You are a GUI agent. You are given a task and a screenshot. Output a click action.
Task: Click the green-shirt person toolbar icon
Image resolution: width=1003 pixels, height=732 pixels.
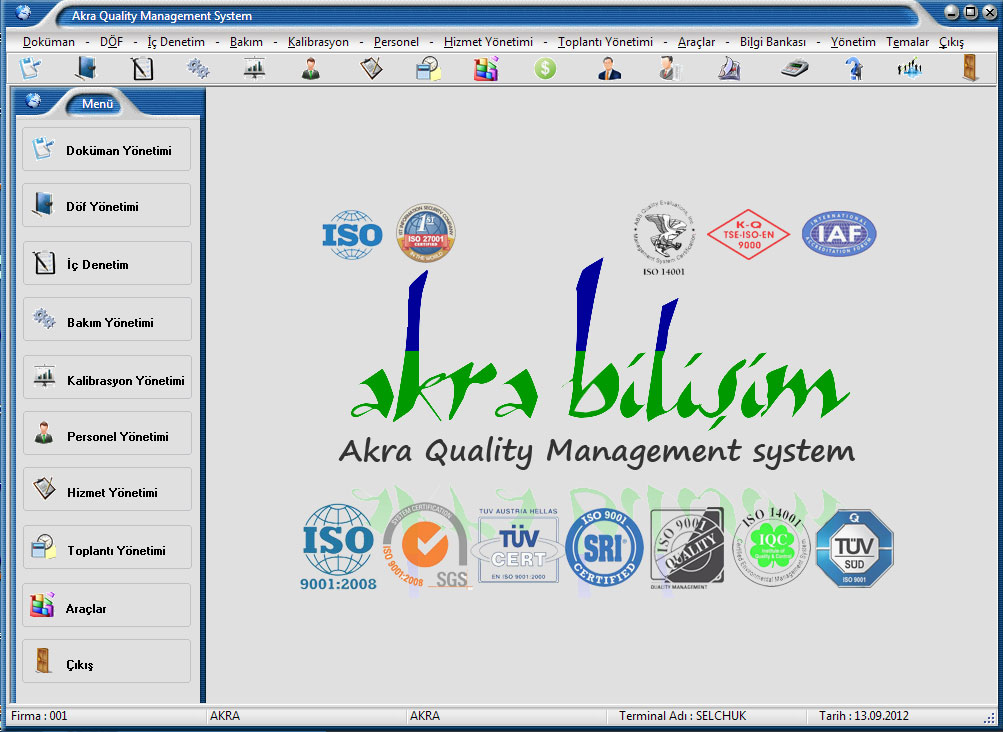(311, 68)
